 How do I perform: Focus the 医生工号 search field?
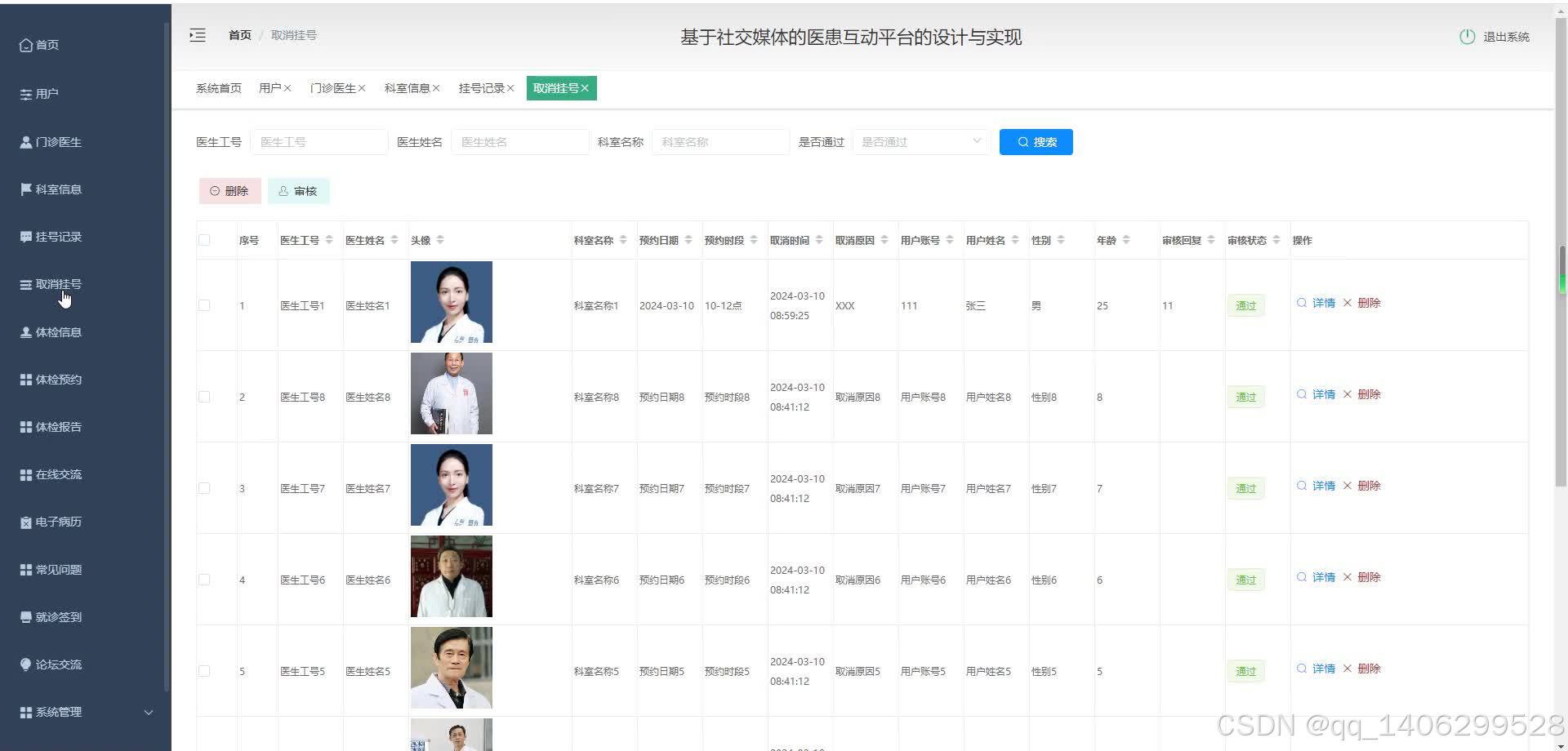pyautogui.click(x=319, y=142)
